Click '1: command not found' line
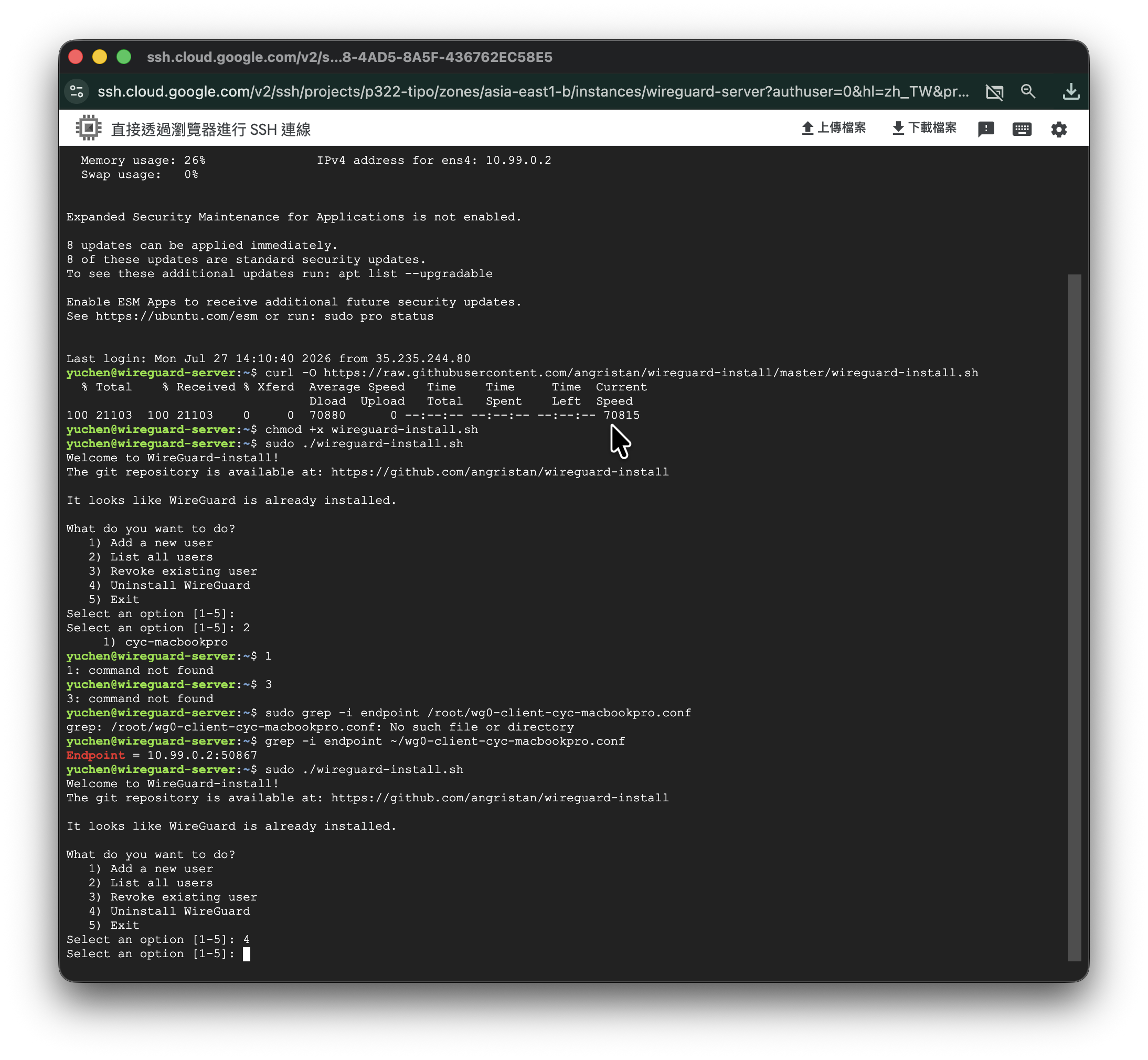 [x=140, y=670]
